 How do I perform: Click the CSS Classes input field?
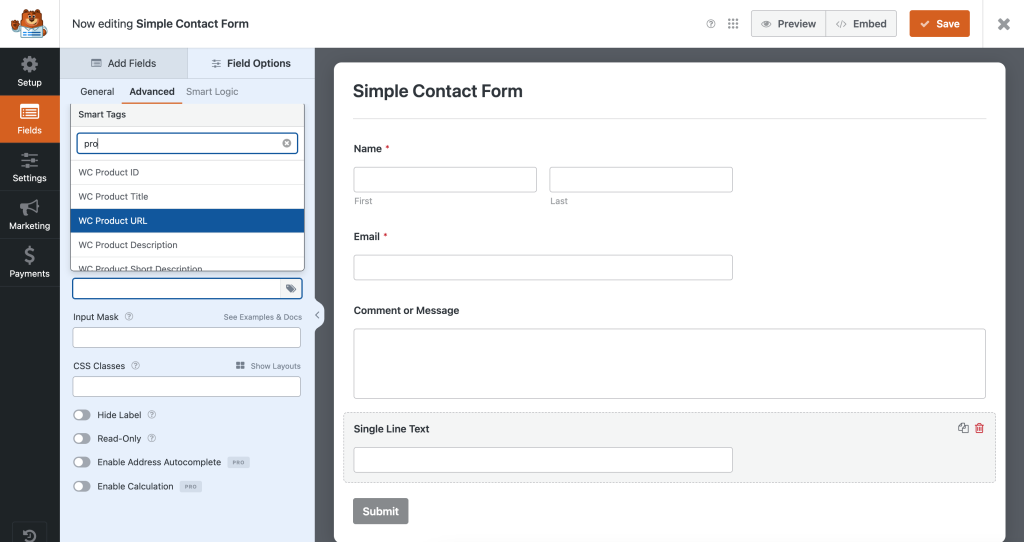click(x=187, y=386)
